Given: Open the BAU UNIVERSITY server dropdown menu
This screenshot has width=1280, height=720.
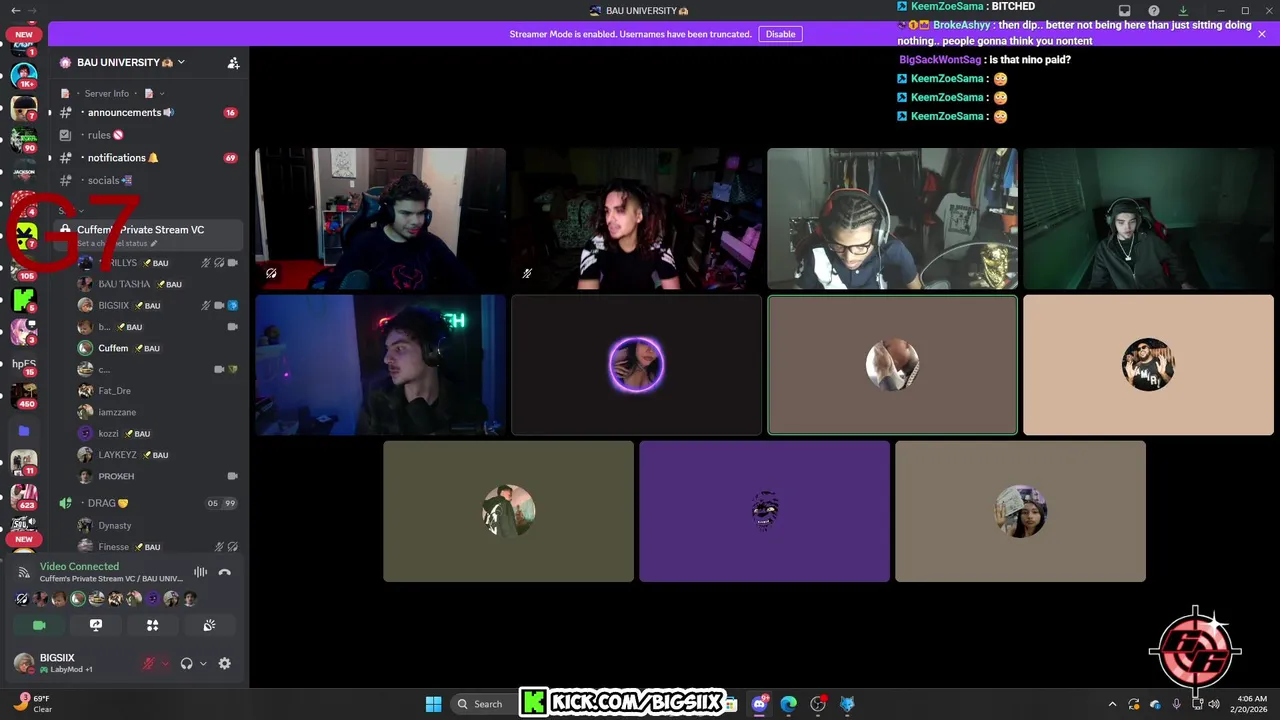Looking at the screenshot, I should pyautogui.click(x=181, y=62).
